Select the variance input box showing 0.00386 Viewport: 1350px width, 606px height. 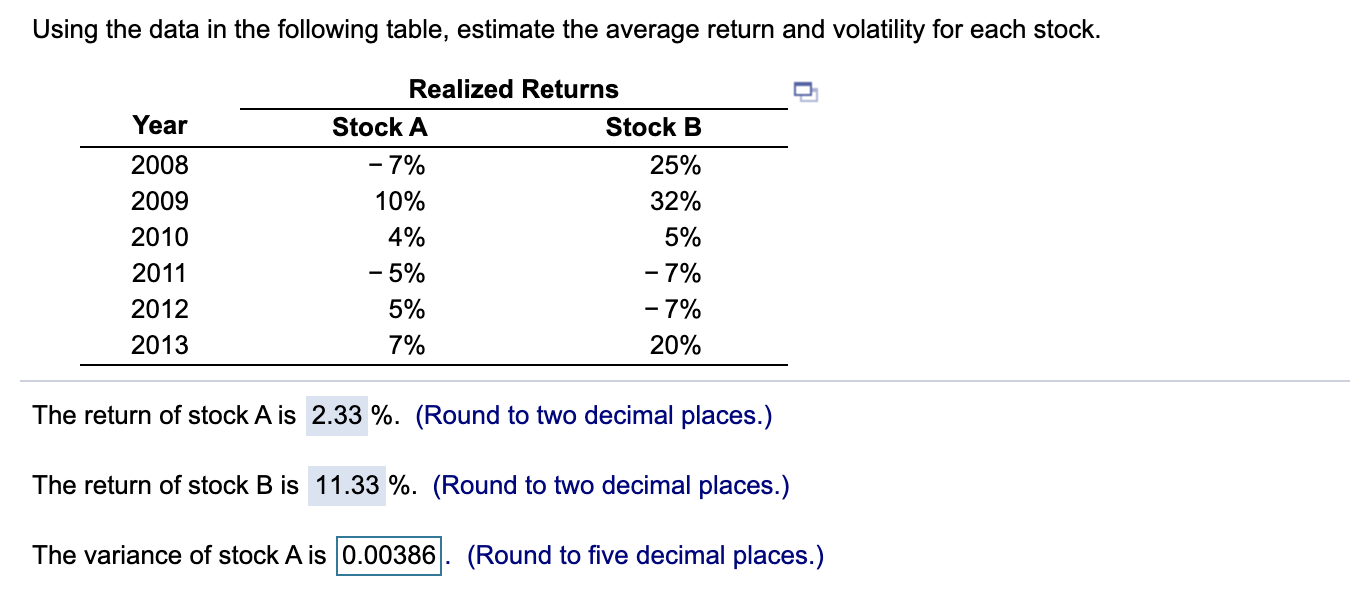coord(388,555)
